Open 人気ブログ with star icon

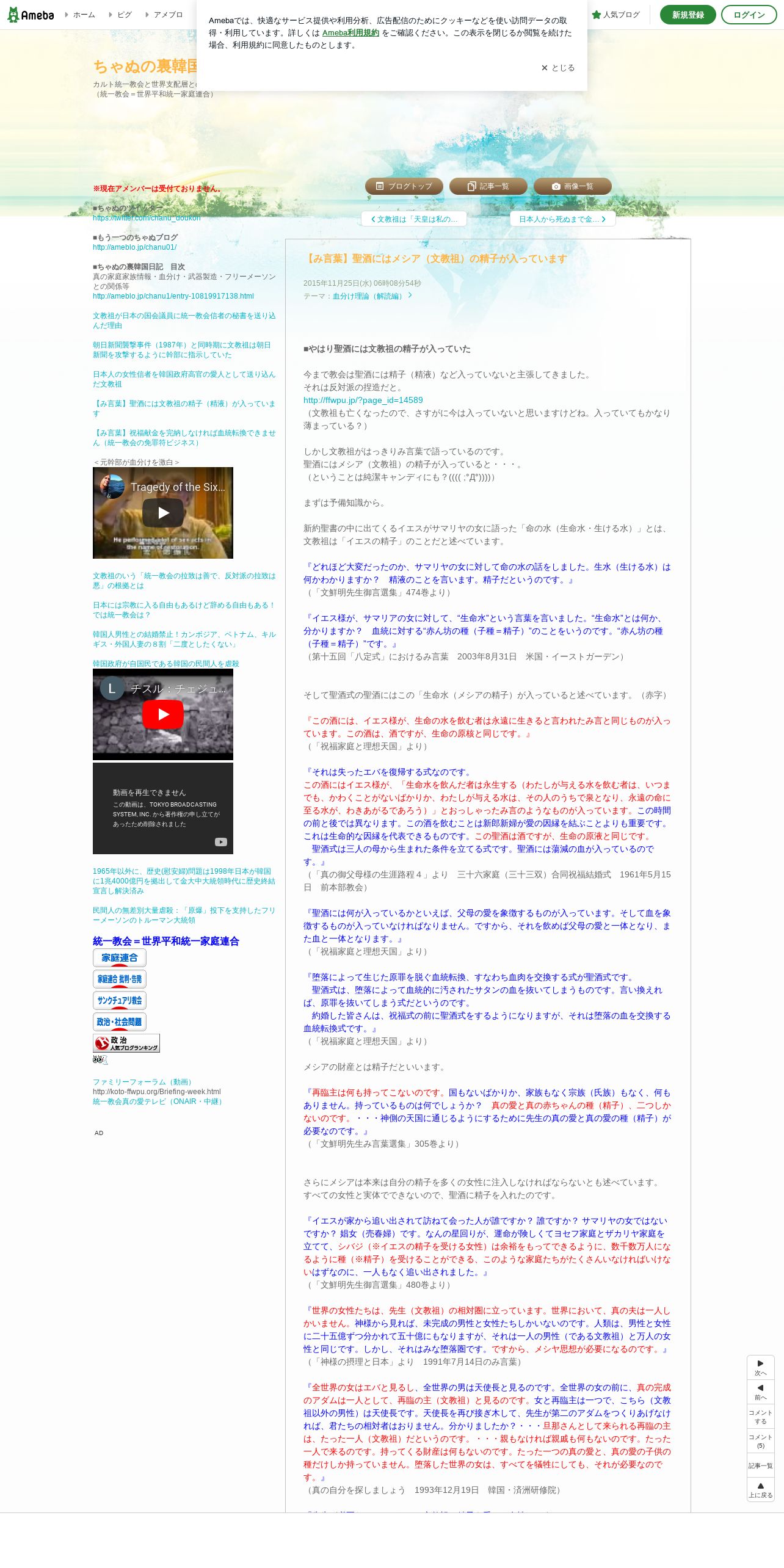(x=615, y=15)
